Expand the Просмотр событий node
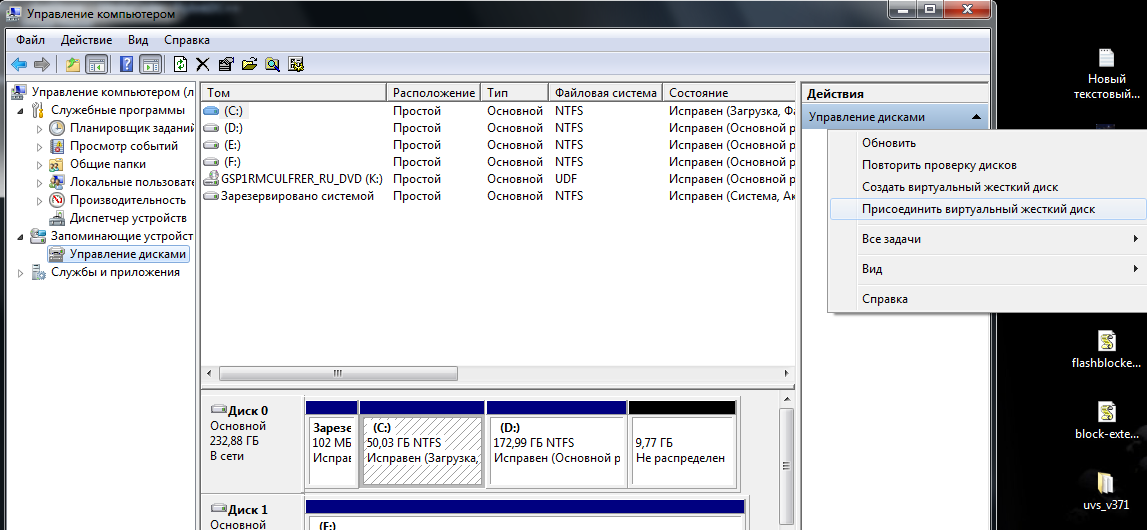The width and height of the screenshot is (1147, 530). click(x=40, y=146)
